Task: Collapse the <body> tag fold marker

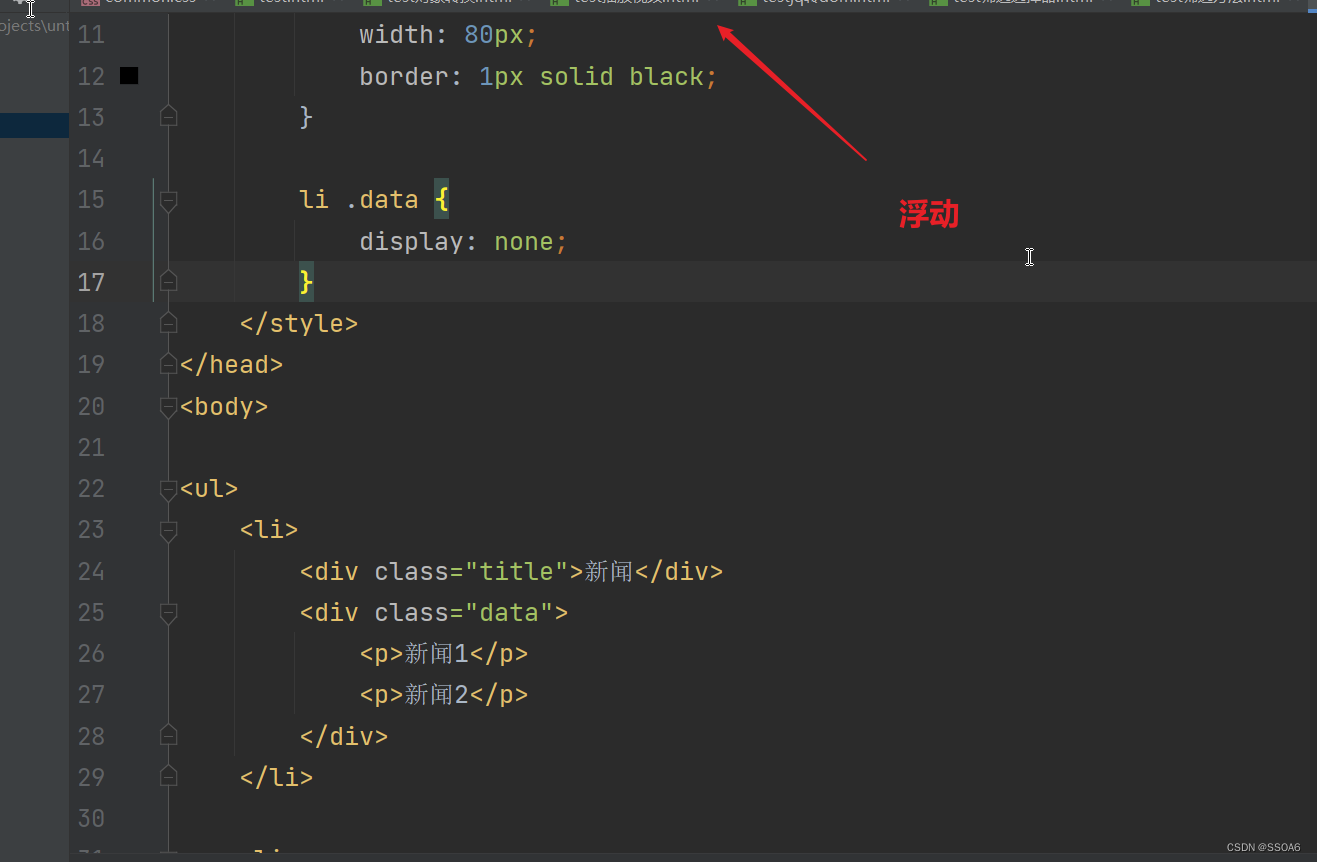Action: [168, 406]
